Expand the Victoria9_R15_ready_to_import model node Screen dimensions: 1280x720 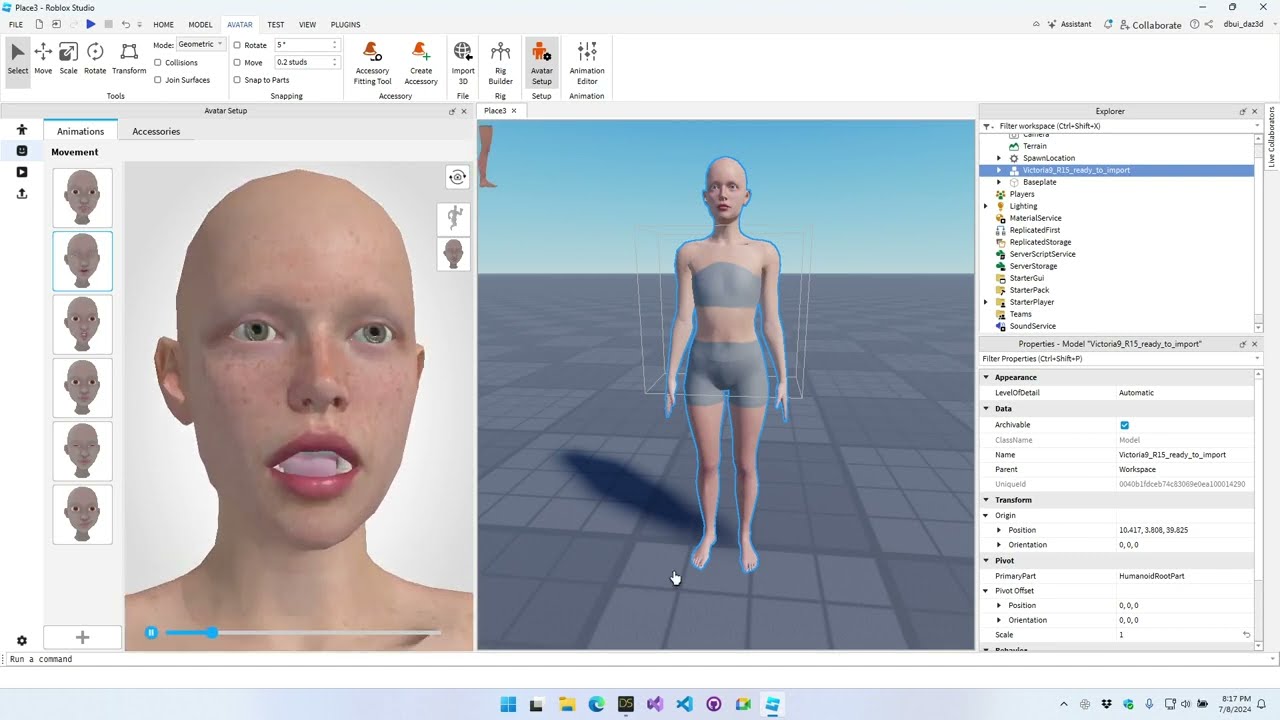click(998, 170)
